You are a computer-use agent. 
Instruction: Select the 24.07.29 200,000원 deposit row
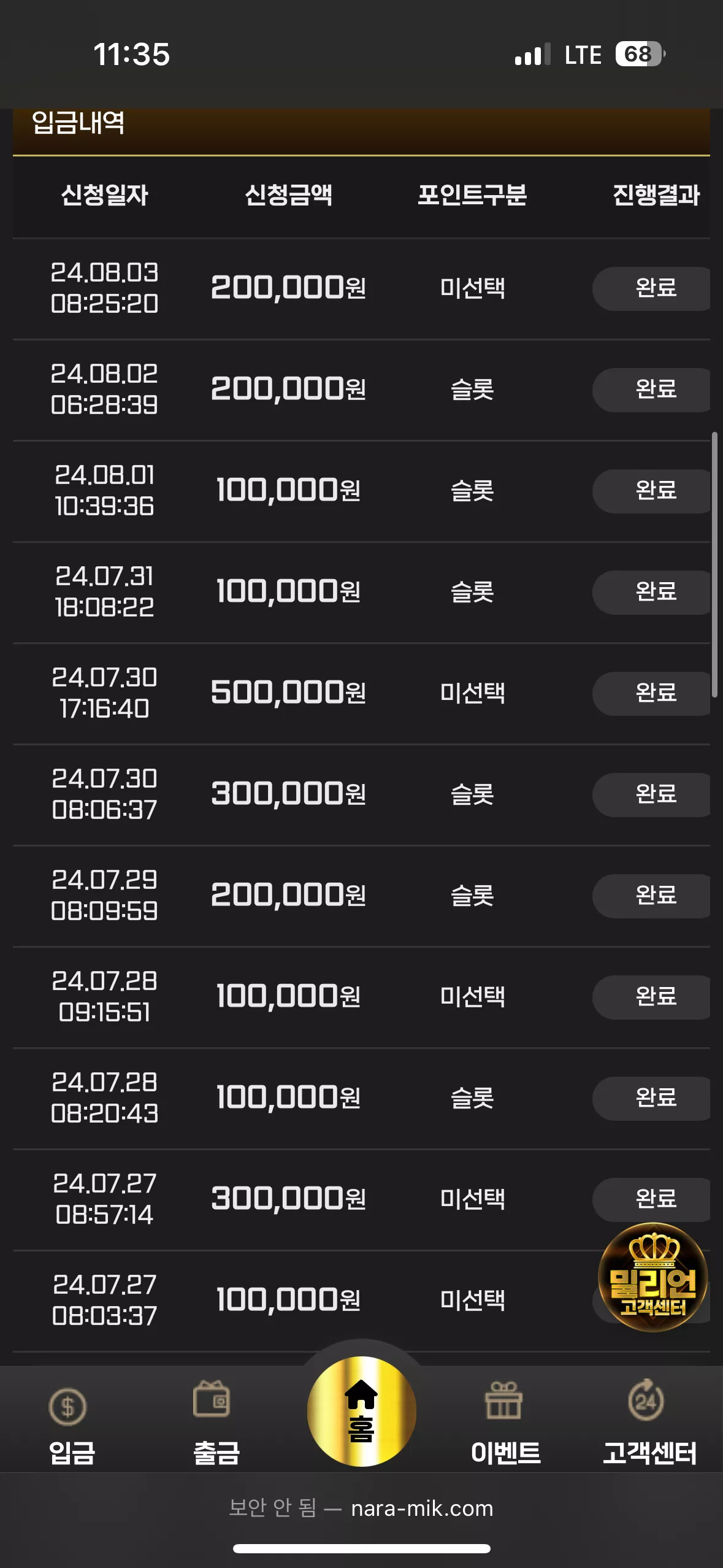(361, 896)
